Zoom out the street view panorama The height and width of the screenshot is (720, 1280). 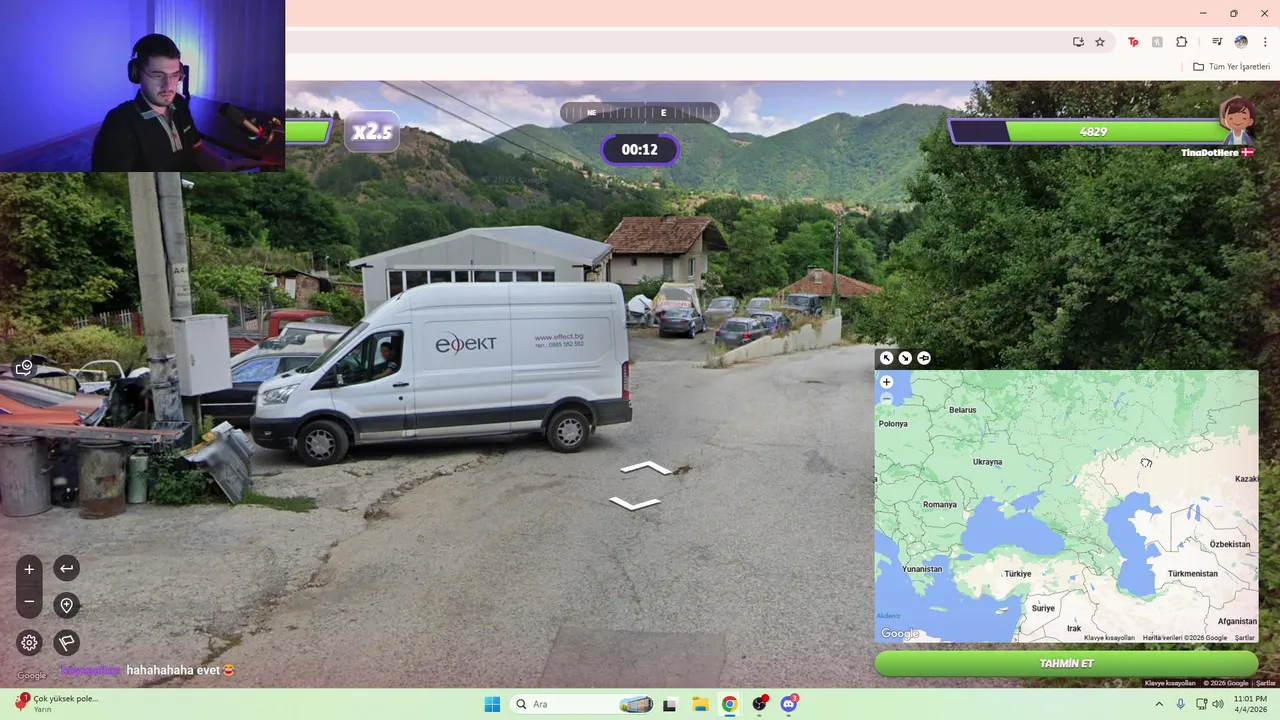29,601
